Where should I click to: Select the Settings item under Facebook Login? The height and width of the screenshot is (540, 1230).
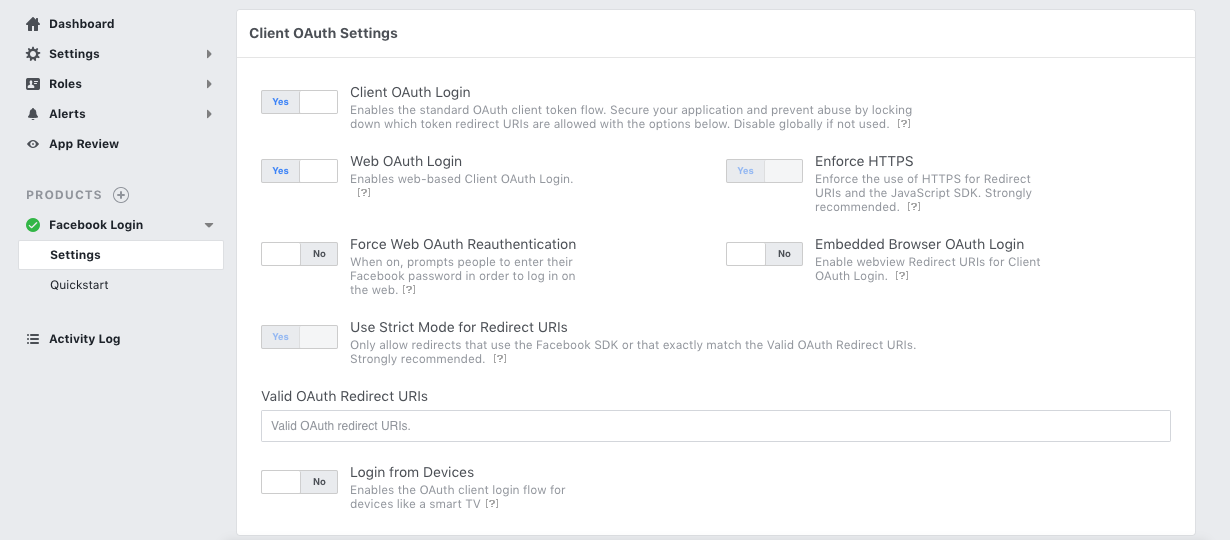click(76, 255)
